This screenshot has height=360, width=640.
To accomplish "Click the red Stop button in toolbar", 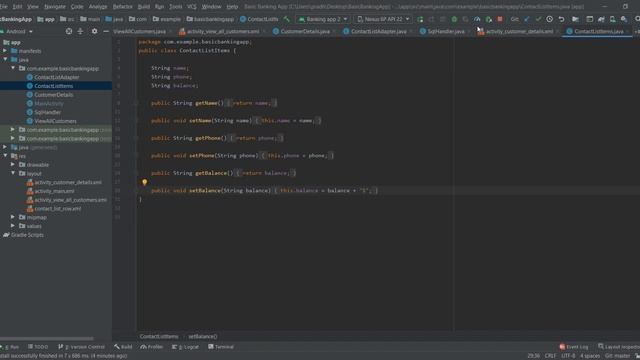I will [500, 19].
